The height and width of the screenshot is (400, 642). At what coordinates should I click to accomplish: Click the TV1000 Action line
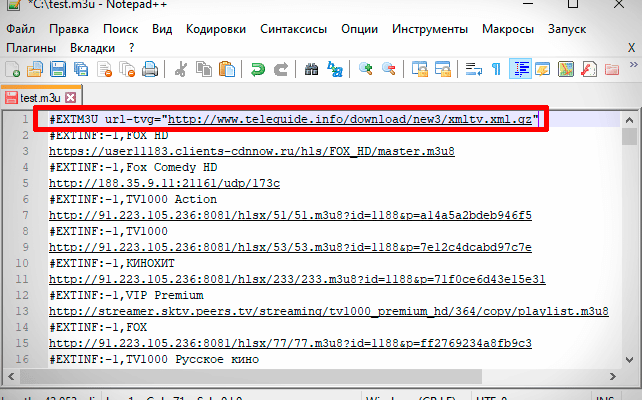(x=133, y=199)
